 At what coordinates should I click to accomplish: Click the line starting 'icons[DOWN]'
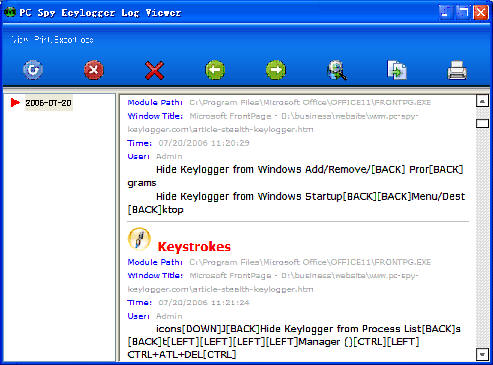(308, 329)
